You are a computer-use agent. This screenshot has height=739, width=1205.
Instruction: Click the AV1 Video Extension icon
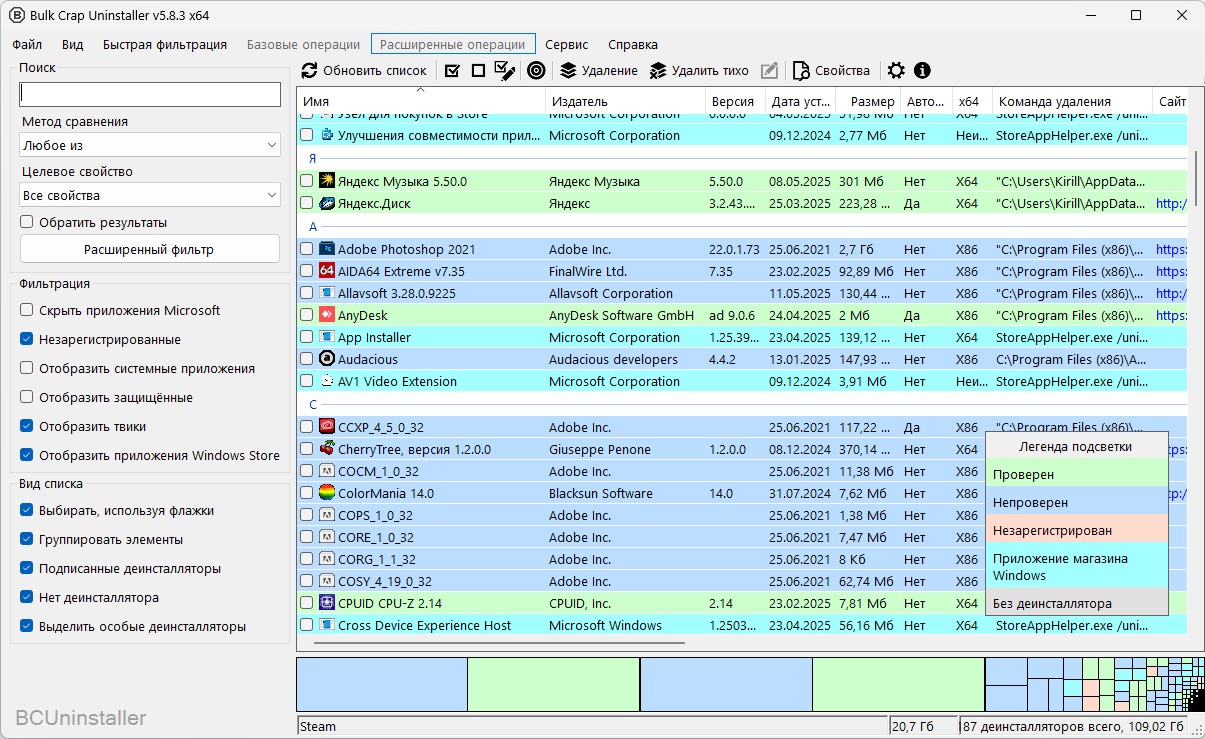tap(326, 381)
